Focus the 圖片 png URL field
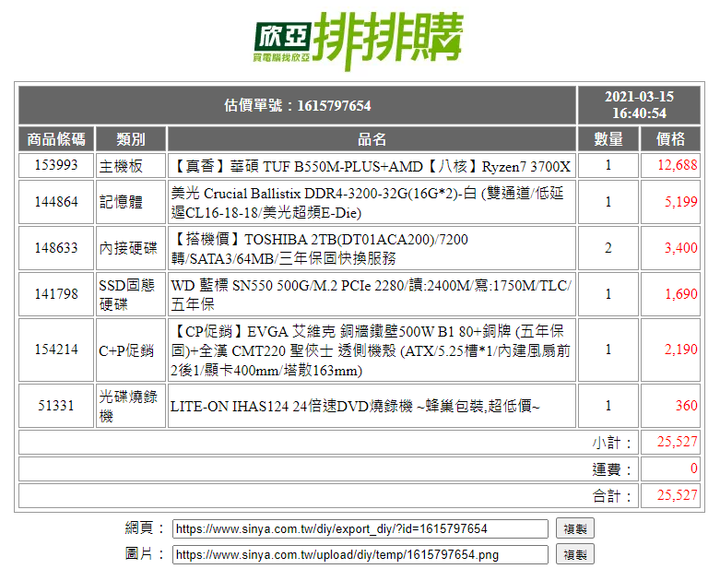Screen dimensions: 720x569 click(360, 554)
